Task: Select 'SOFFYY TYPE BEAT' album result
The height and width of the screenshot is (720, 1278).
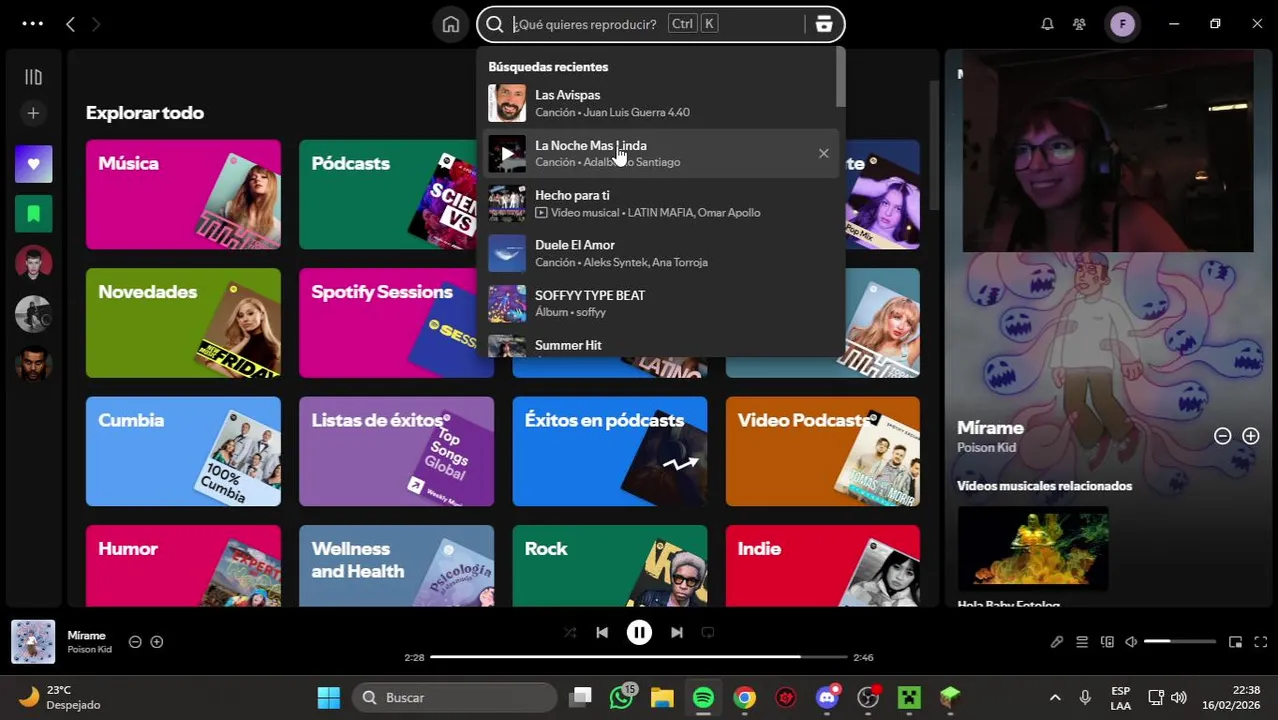Action: click(660, 303)
